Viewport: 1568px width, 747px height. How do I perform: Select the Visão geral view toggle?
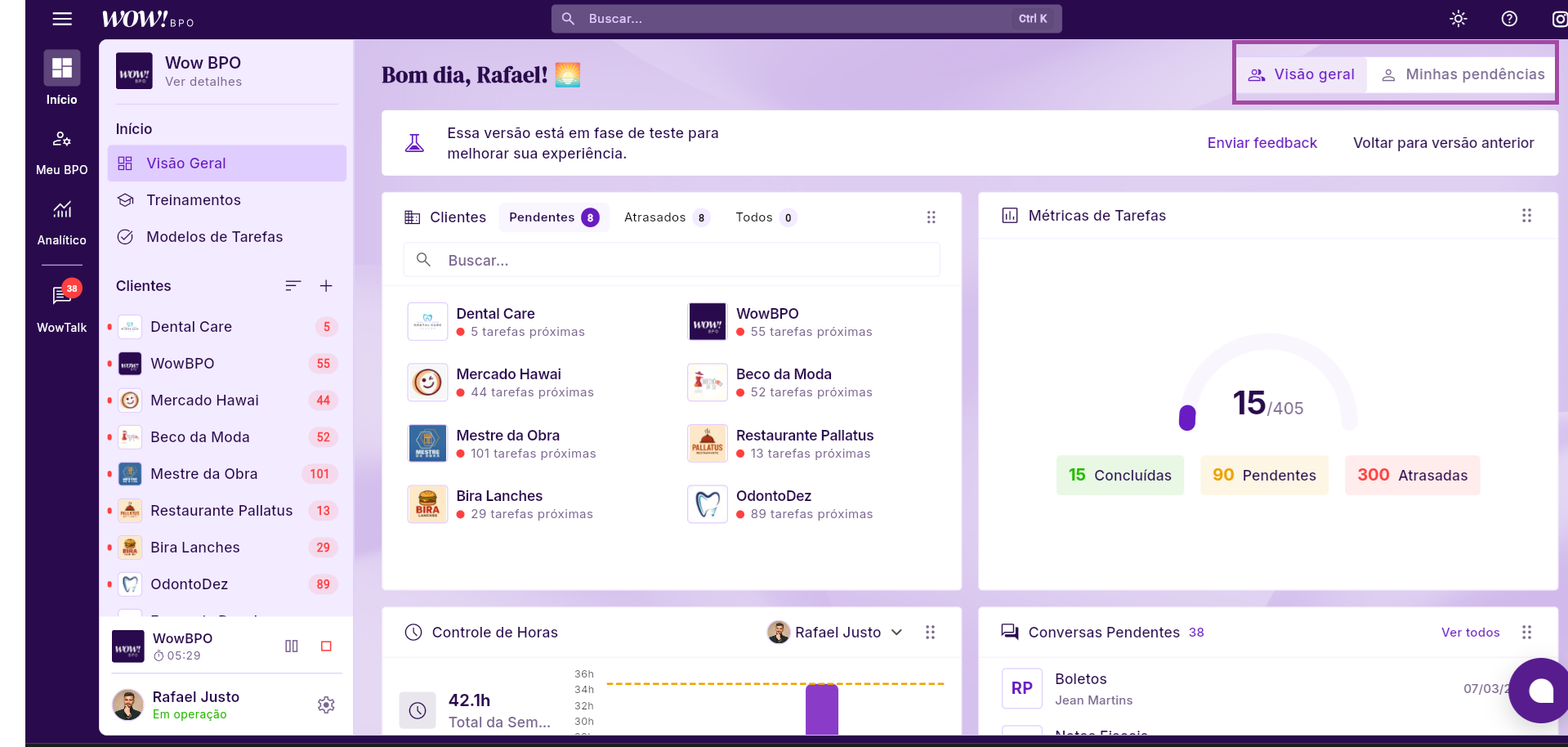1302,75
